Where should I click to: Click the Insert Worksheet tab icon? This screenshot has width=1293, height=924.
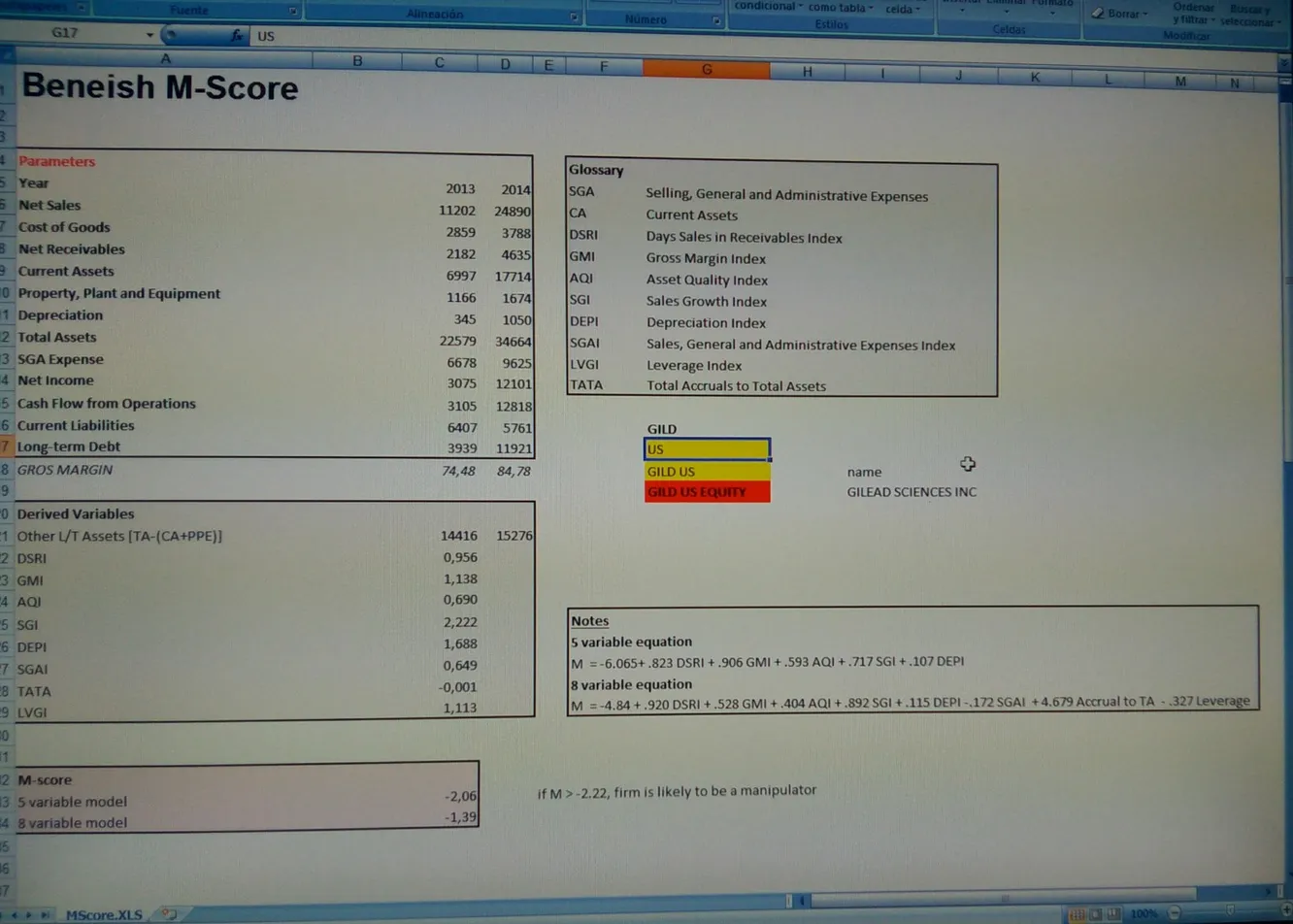click(x=169, y=914)
